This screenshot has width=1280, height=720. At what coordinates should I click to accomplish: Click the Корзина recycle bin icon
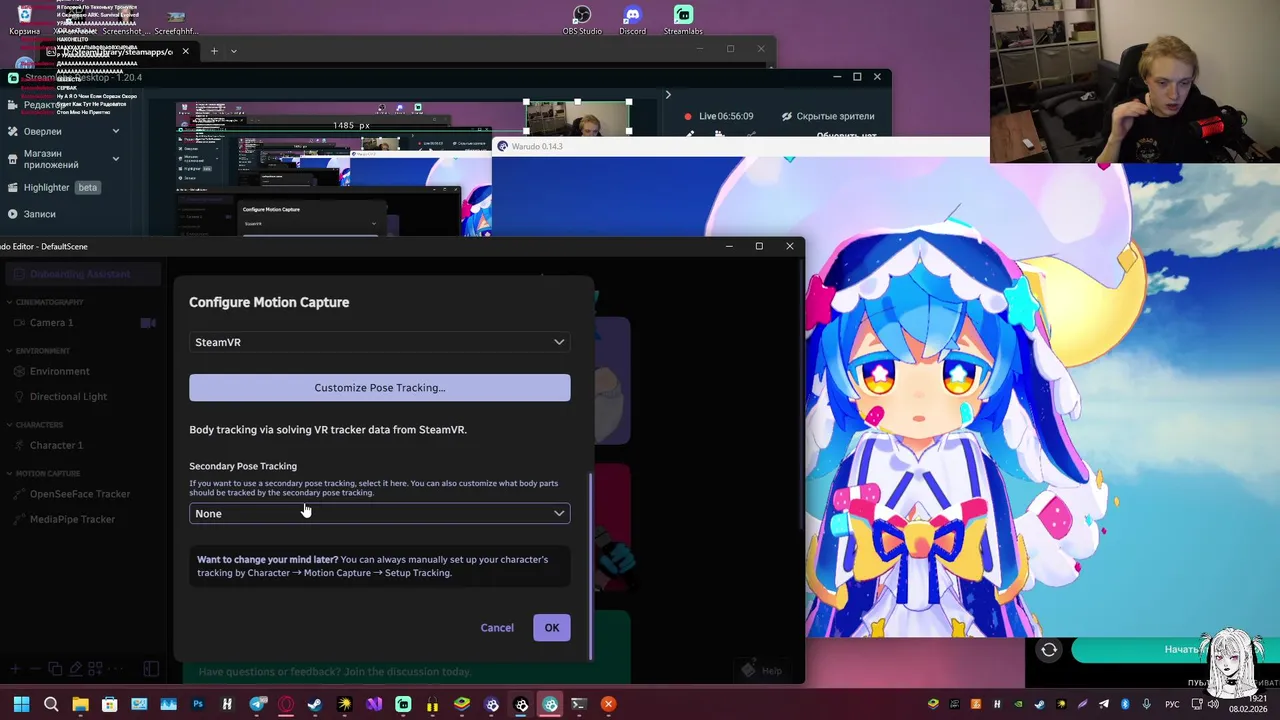click(x=24, y=20)
